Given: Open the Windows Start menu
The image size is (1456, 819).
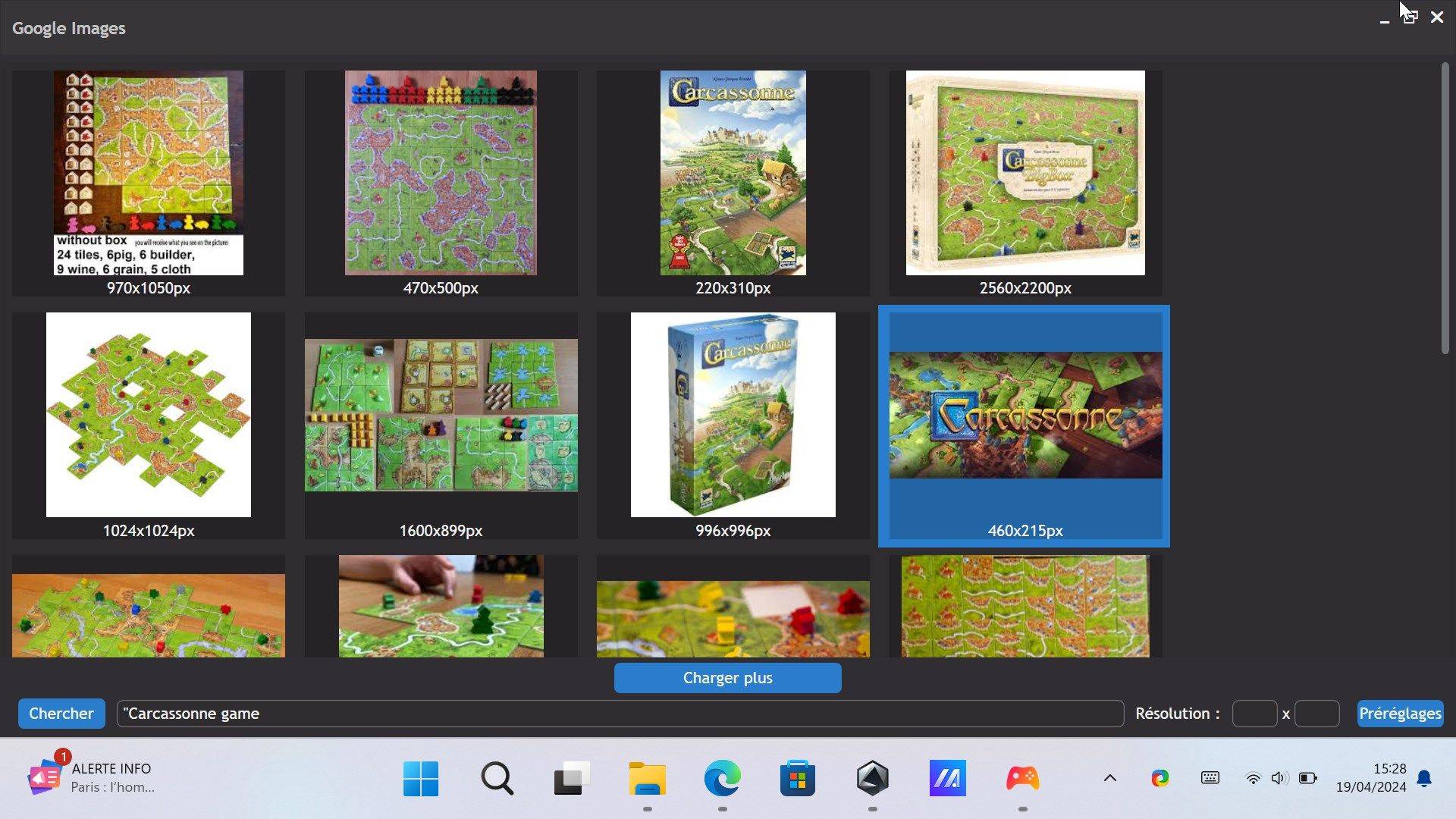Looking at the screenshot, I should (x=421, y=779).
